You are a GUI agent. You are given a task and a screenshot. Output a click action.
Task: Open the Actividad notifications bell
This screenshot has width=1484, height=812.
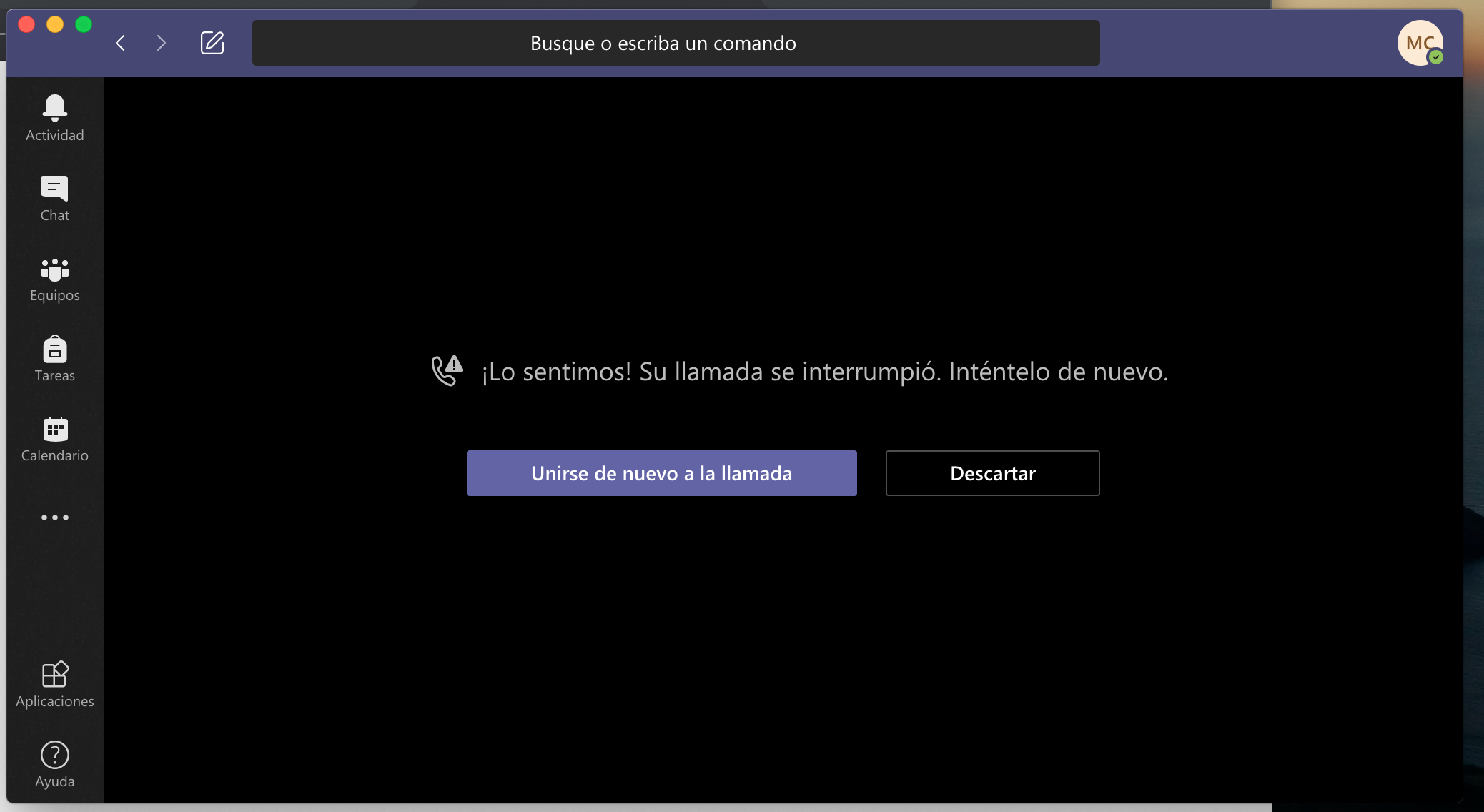(55, 118)
